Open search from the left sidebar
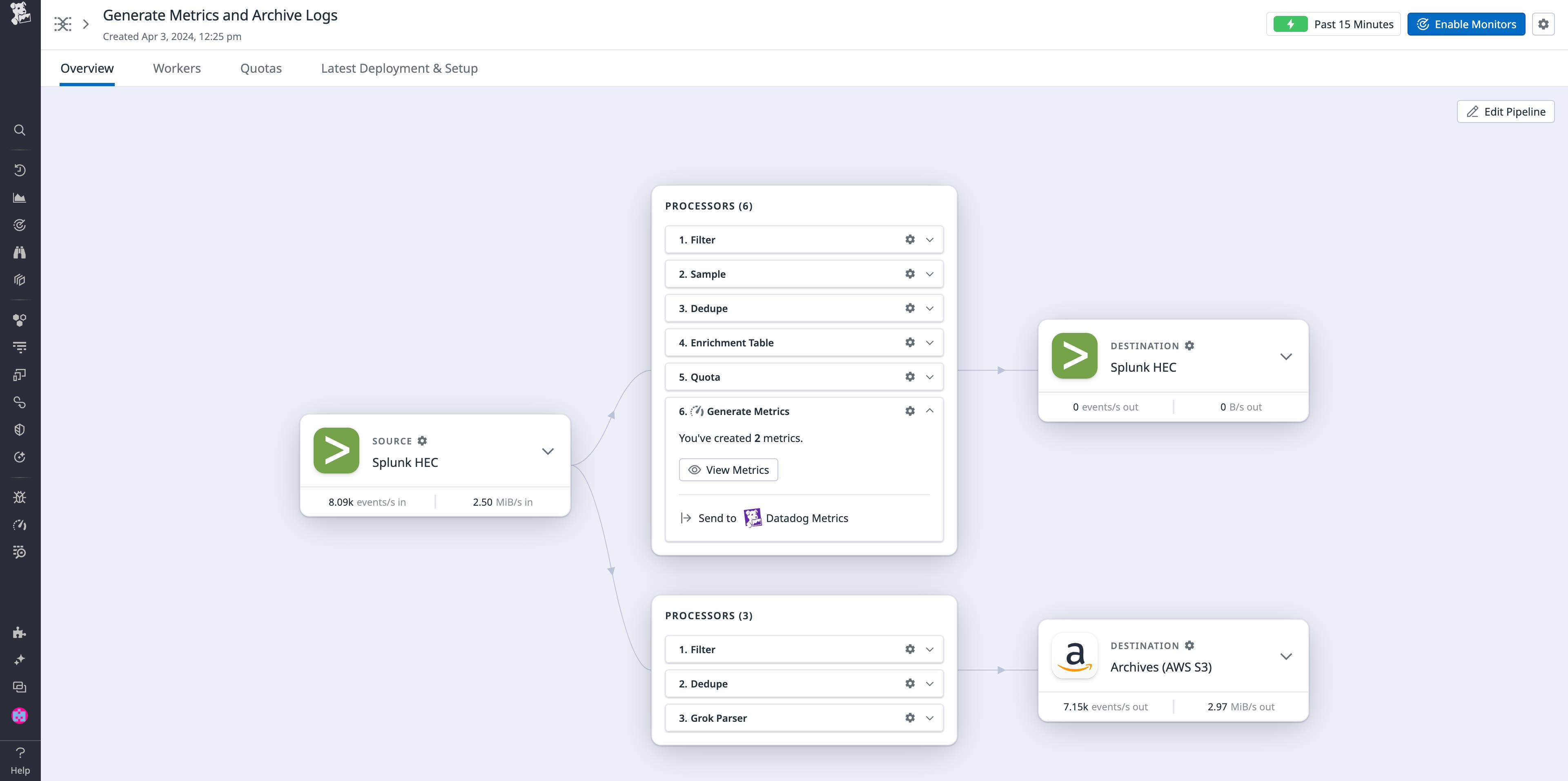Screen dimensions: 1568x781 click(x=20, y=129)
